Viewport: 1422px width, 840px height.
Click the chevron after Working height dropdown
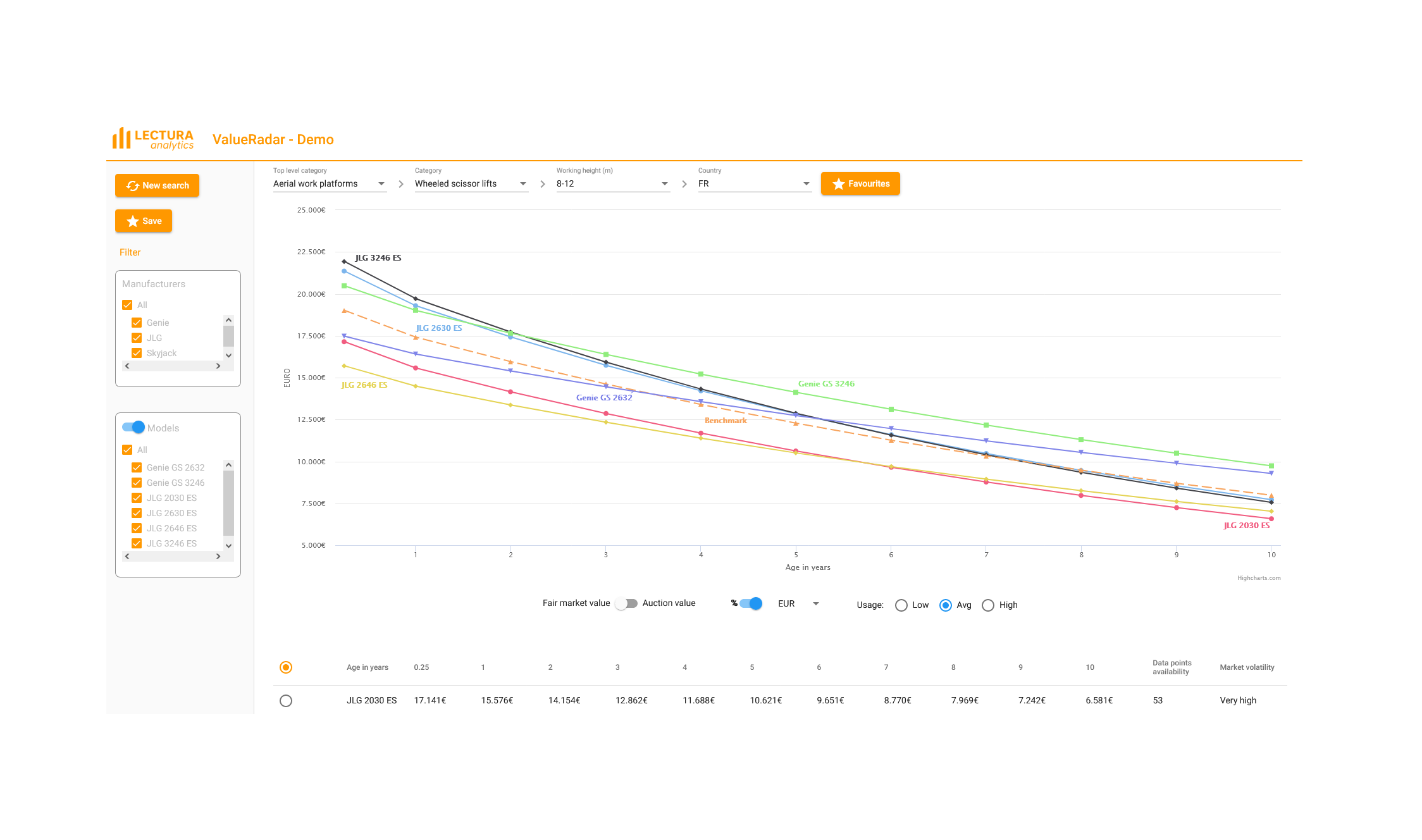click(x=684, y=184)
